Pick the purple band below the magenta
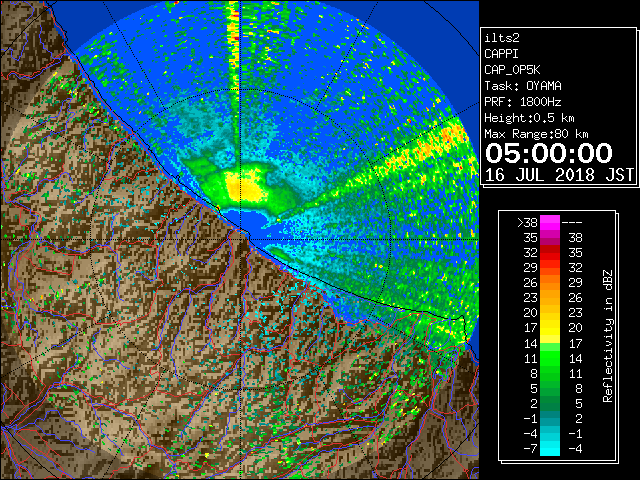This screenshot has height=480, width=640. (549, 238)
